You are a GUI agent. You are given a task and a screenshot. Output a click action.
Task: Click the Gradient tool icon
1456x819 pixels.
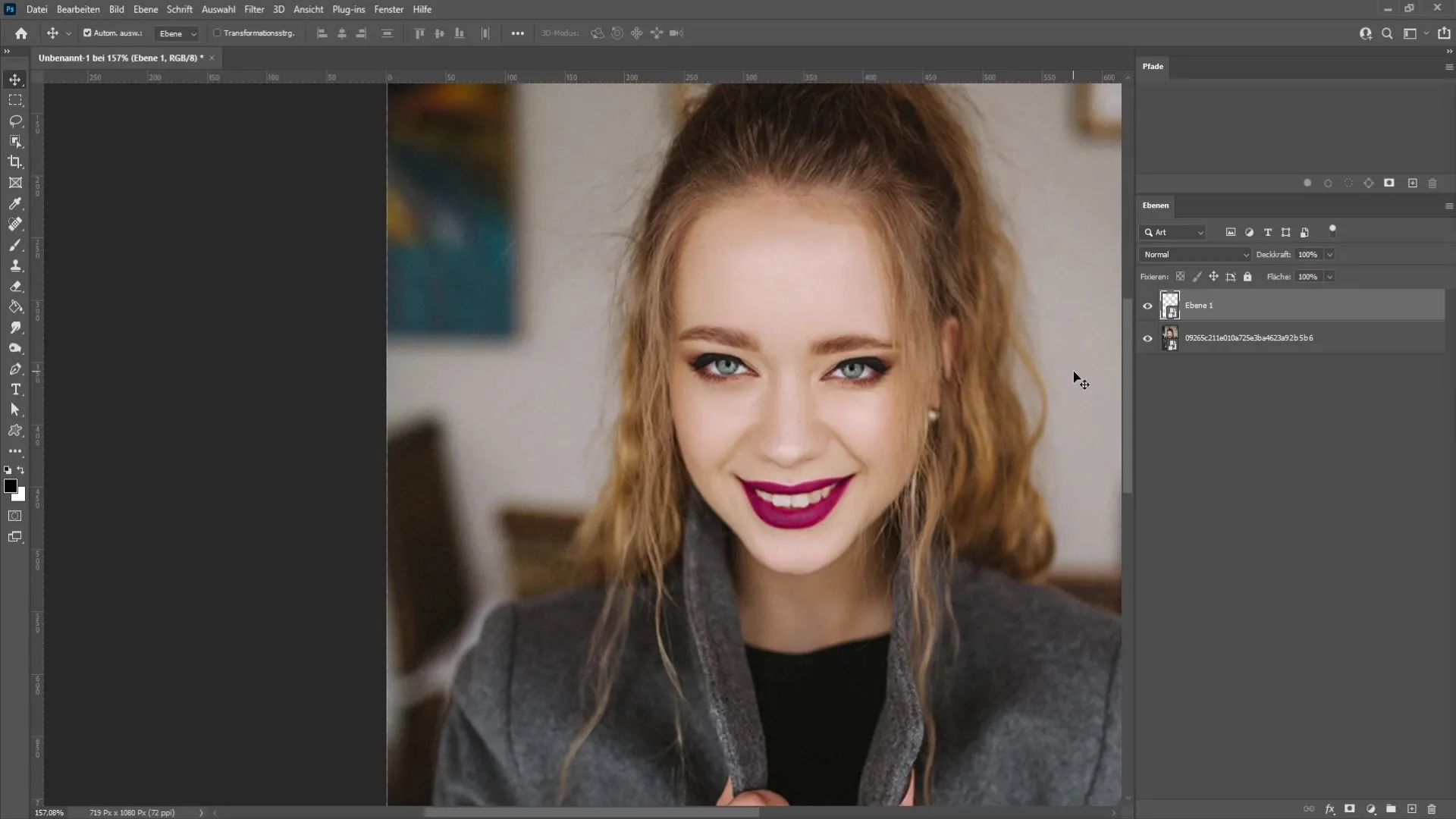(x=15, y=306)
